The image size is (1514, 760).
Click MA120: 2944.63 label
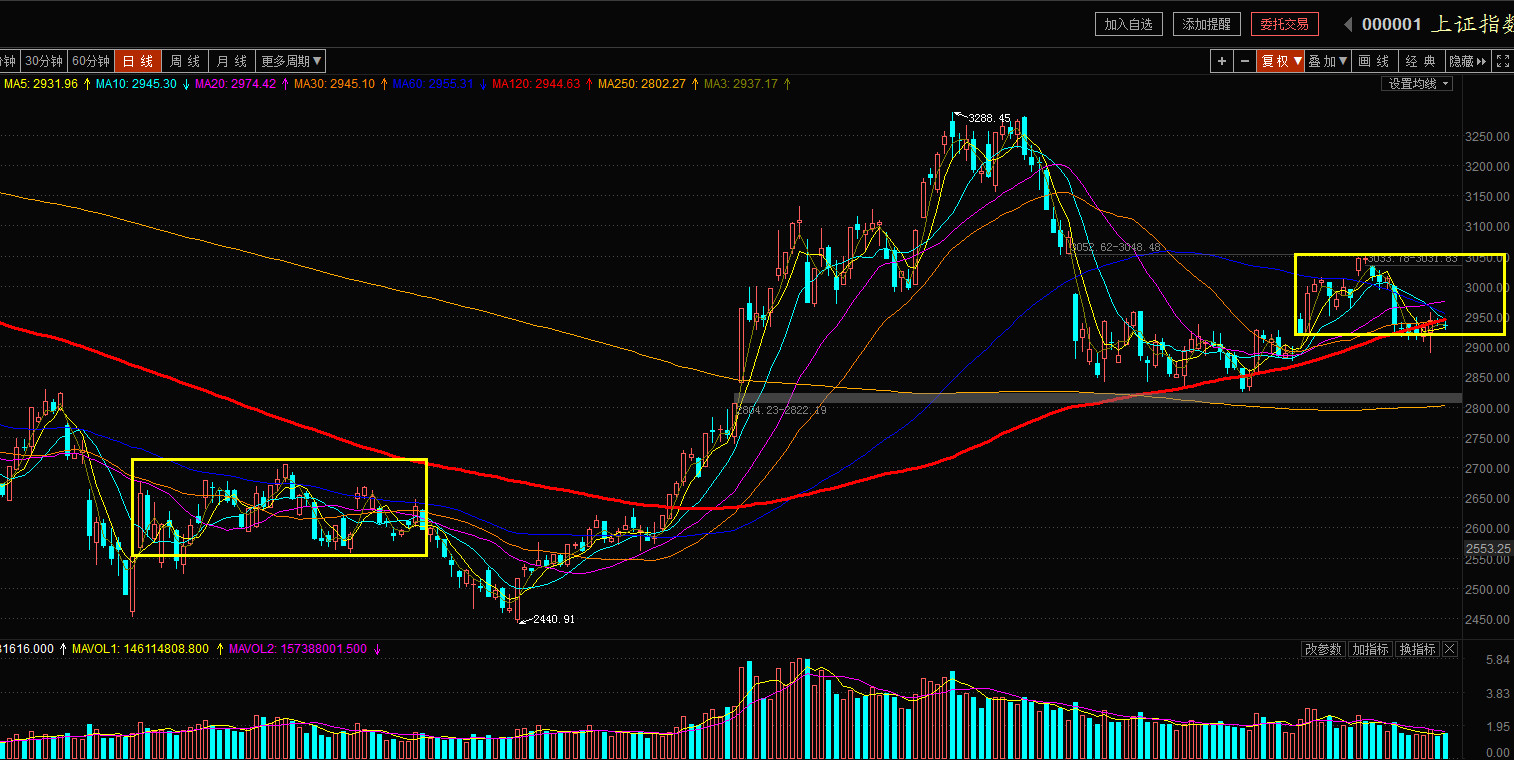pos(535,84)
